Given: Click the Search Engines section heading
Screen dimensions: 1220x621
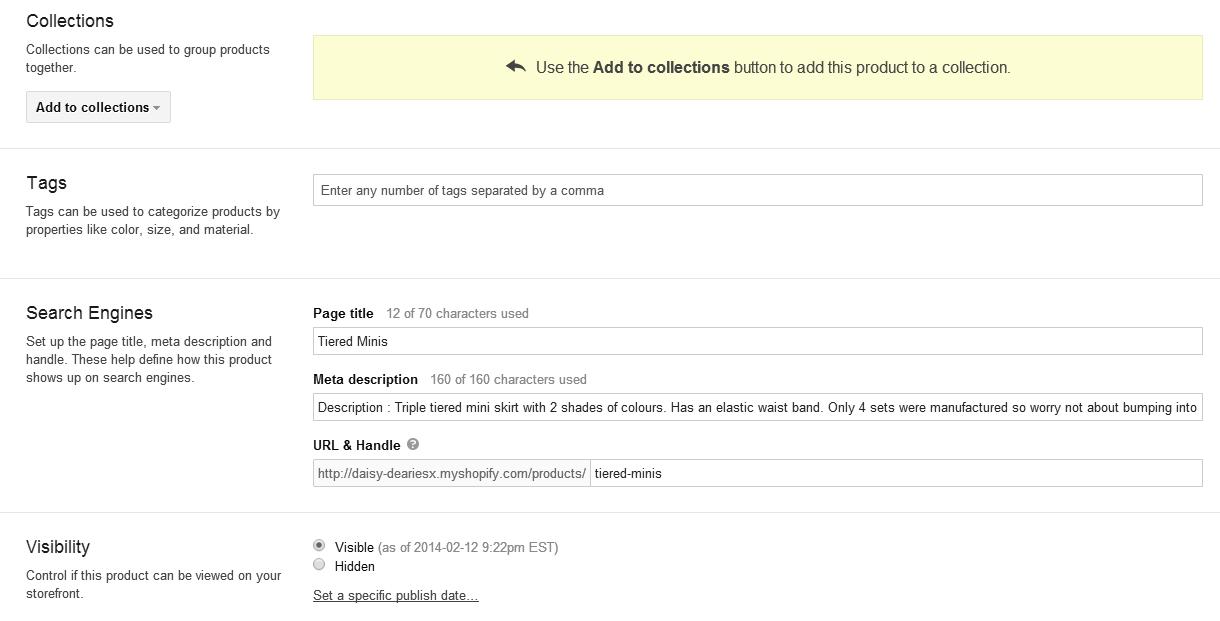Looking at the screenshot, I should tap(89, 313).
